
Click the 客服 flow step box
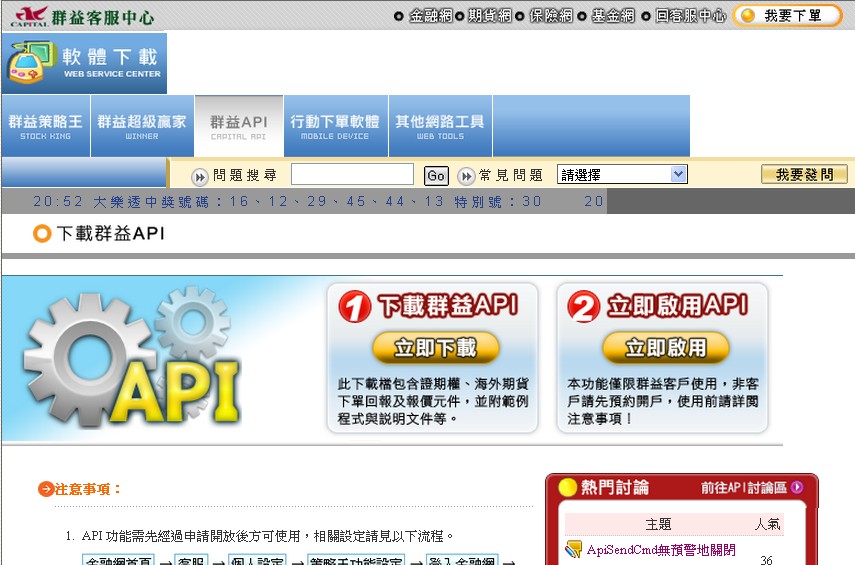191,560
